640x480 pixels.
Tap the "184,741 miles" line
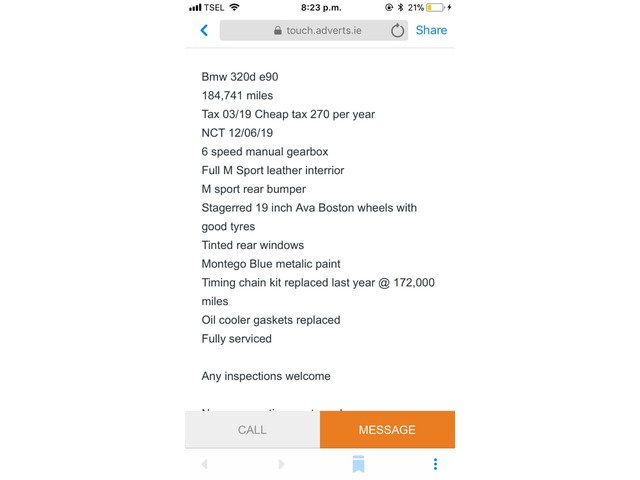237,95
